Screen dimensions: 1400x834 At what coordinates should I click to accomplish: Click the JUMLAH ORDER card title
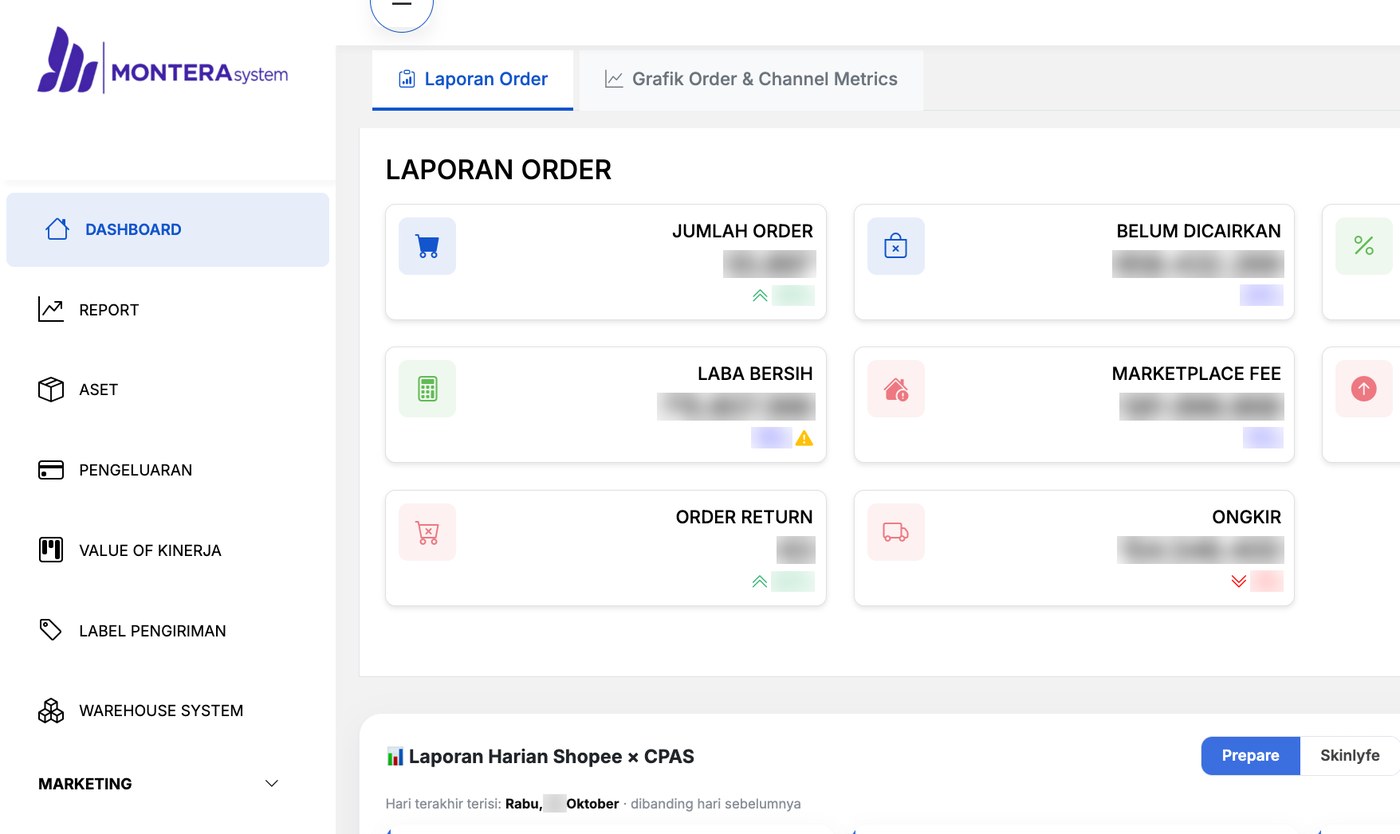(742, 231)
